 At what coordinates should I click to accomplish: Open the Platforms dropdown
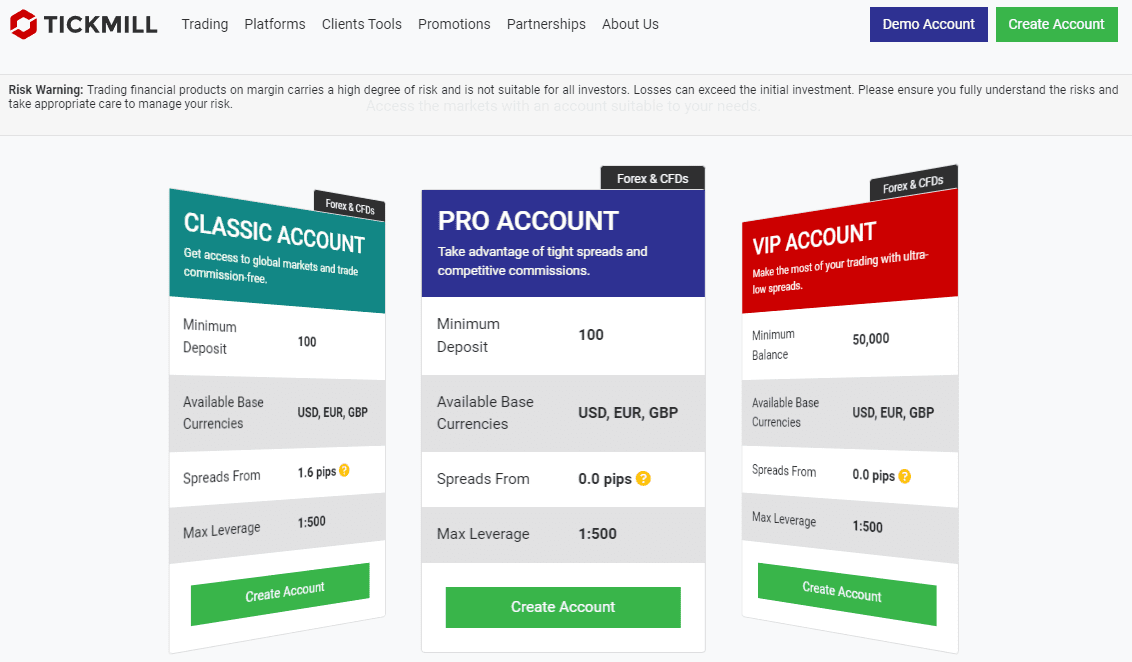274,24
